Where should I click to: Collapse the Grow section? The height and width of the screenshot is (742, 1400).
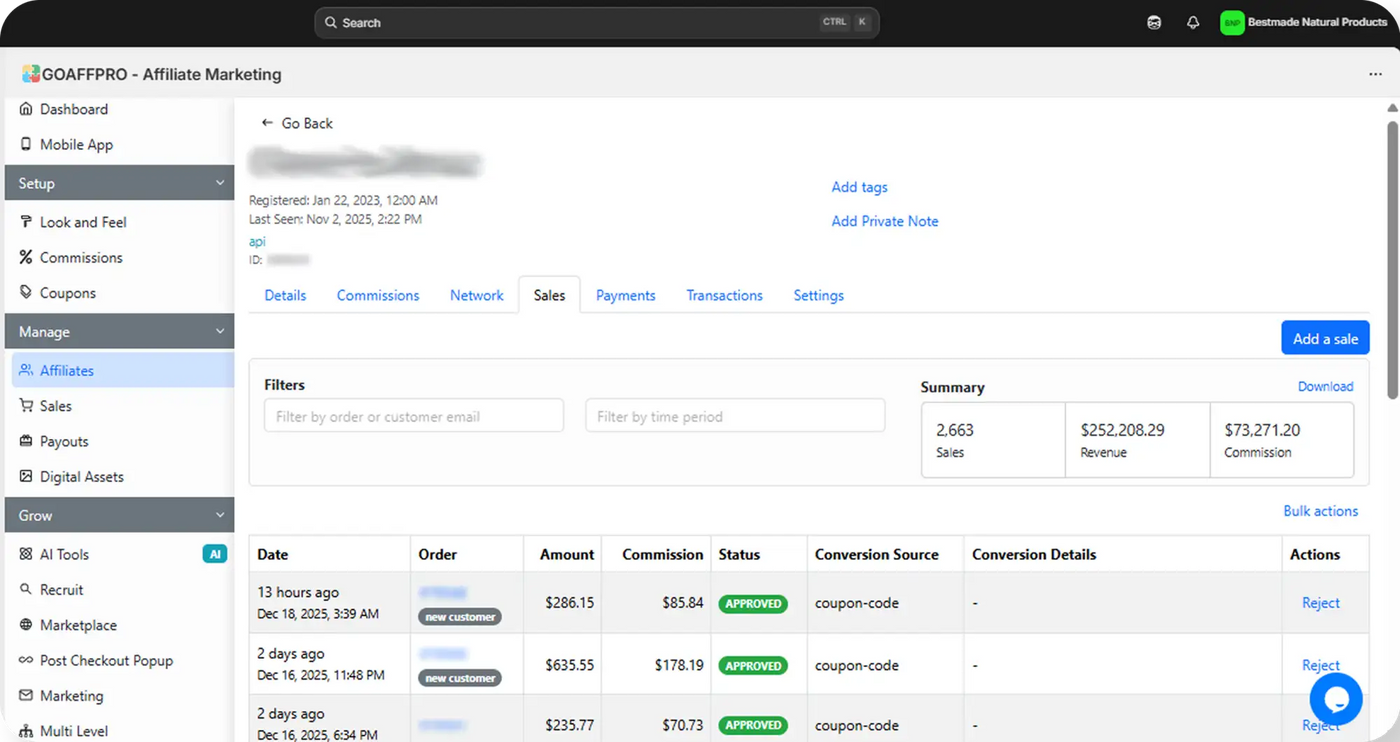click(119, 515)
